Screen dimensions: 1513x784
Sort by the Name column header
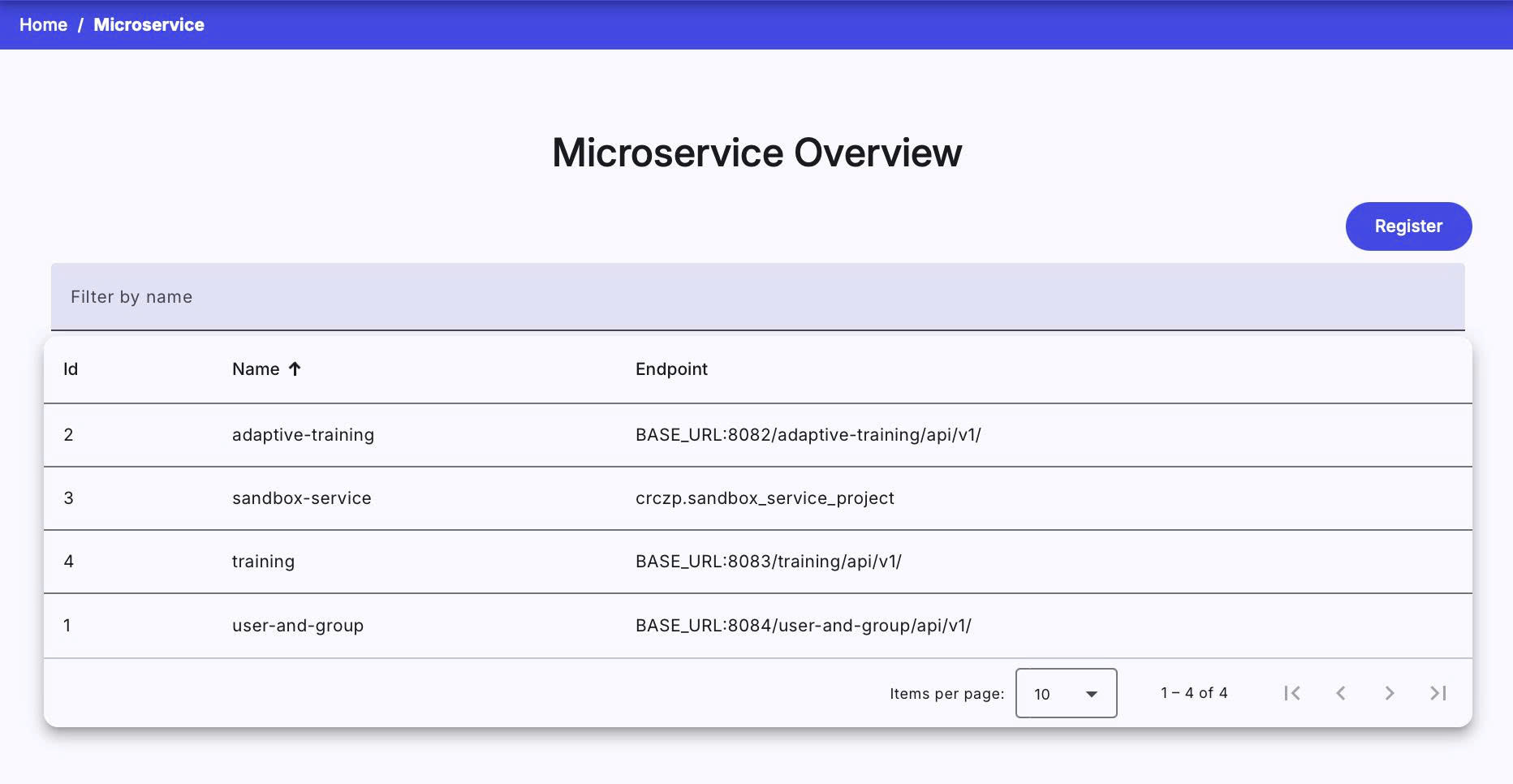point(256,369)
